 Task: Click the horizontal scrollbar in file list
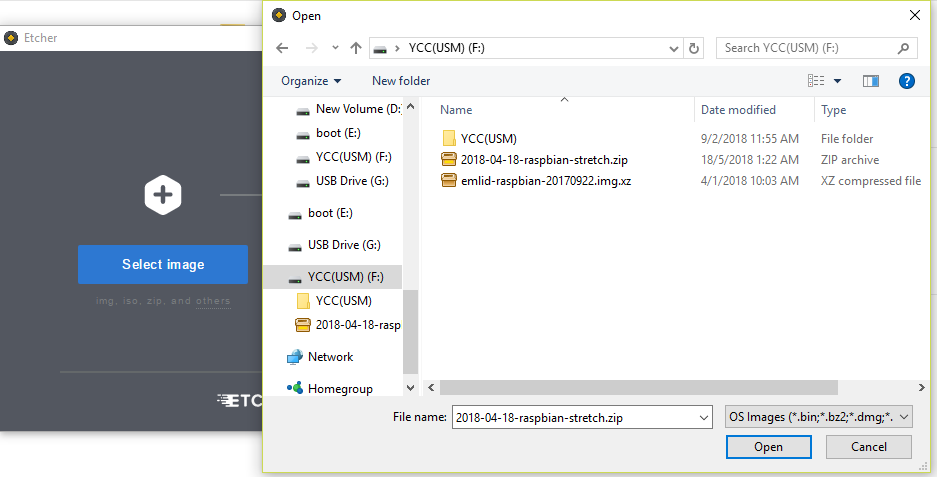670,386
